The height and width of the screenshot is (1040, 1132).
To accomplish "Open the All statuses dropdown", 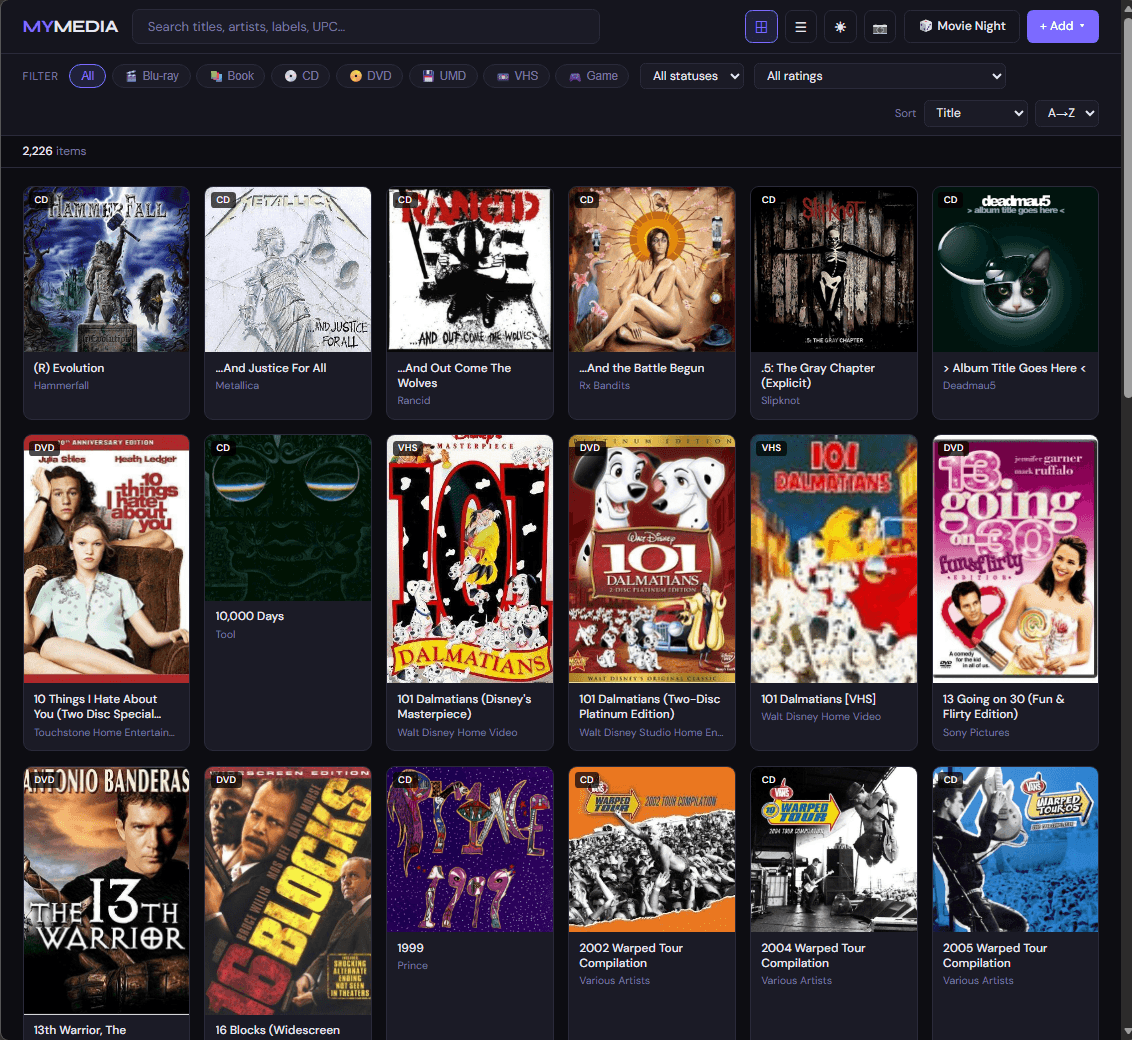I will tap(692, 75).
